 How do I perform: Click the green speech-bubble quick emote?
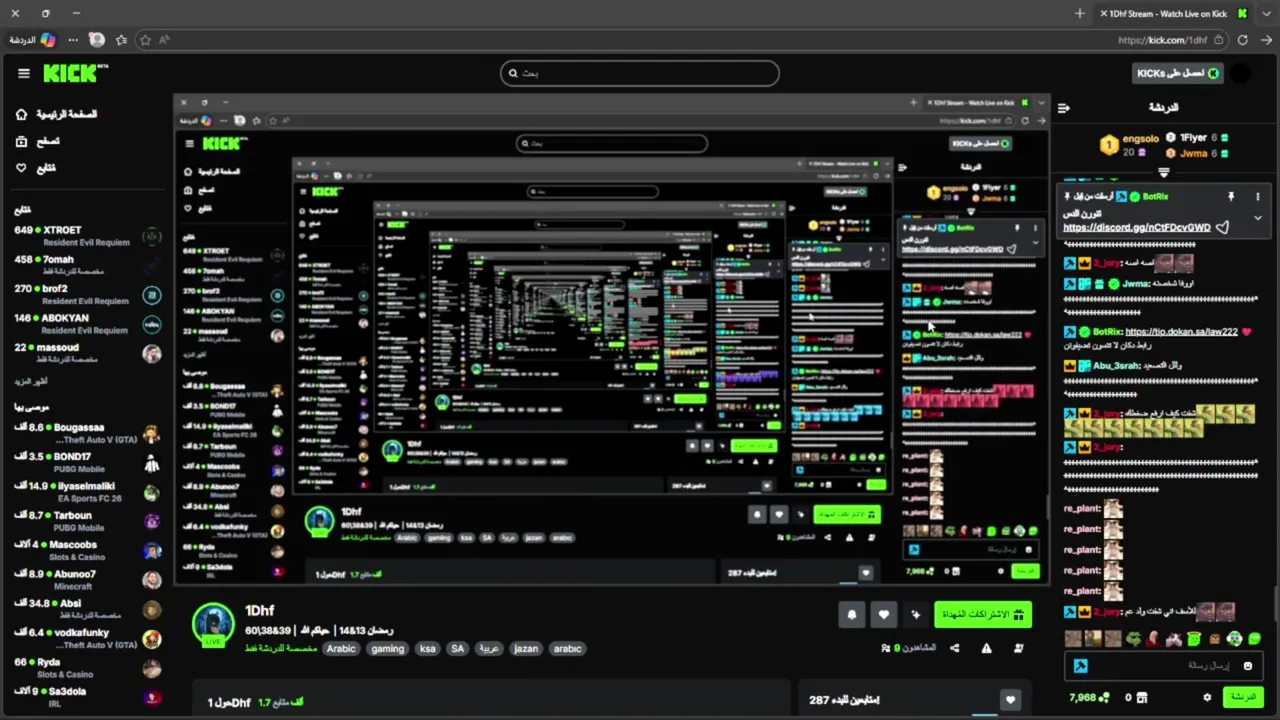pos(1254,639)
